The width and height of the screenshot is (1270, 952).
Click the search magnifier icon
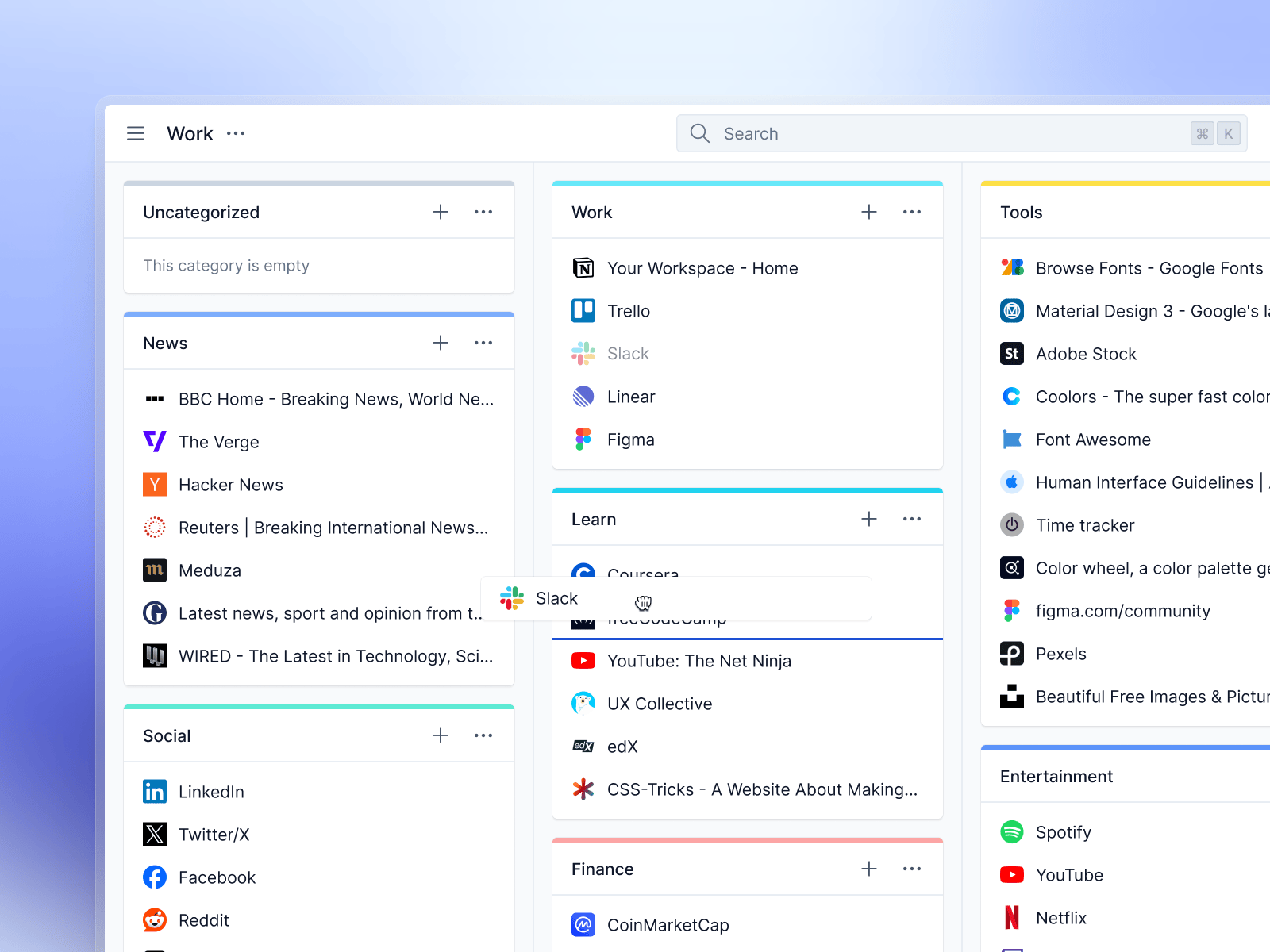(x=699, y=133)
